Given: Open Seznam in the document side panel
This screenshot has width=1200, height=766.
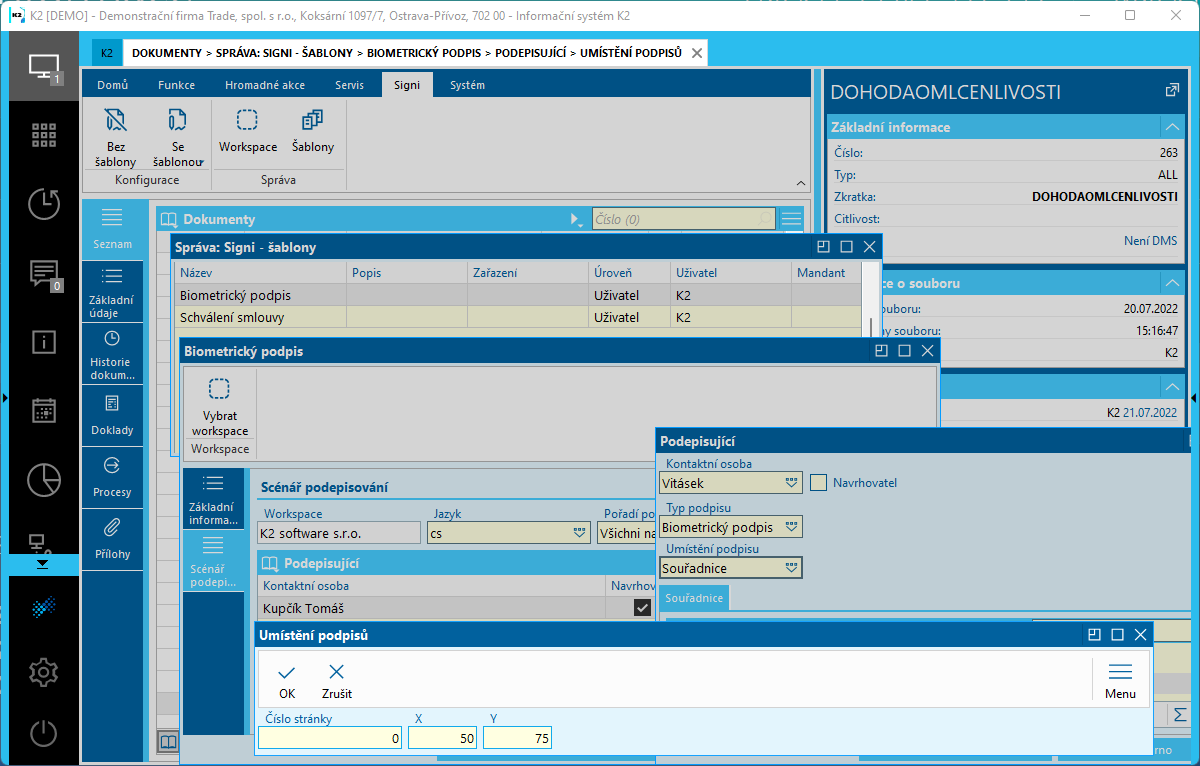Looking at the screenshot, I should pos(112,229).
